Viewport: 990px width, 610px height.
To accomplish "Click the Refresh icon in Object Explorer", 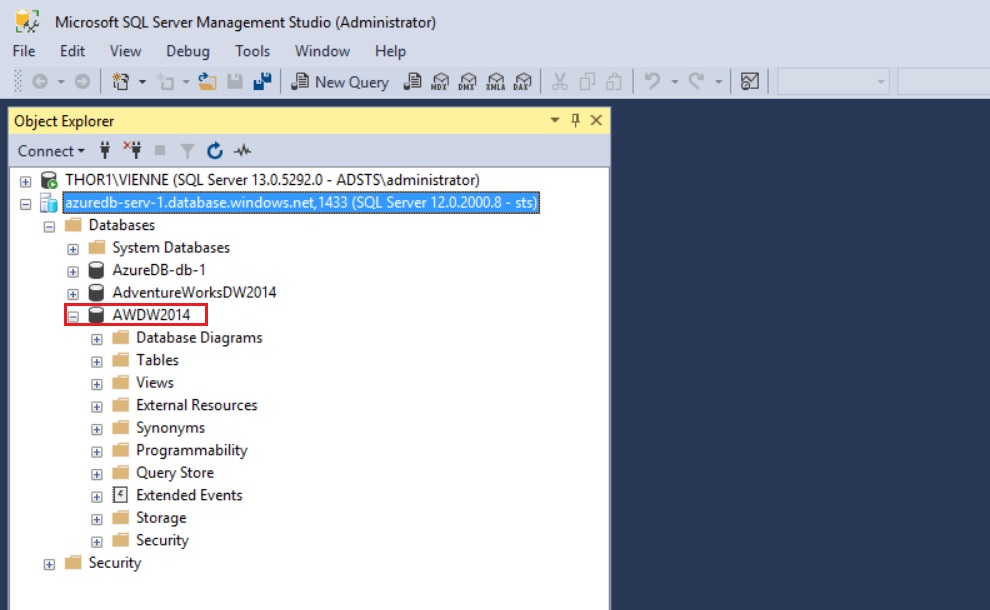I will point(215,150).
